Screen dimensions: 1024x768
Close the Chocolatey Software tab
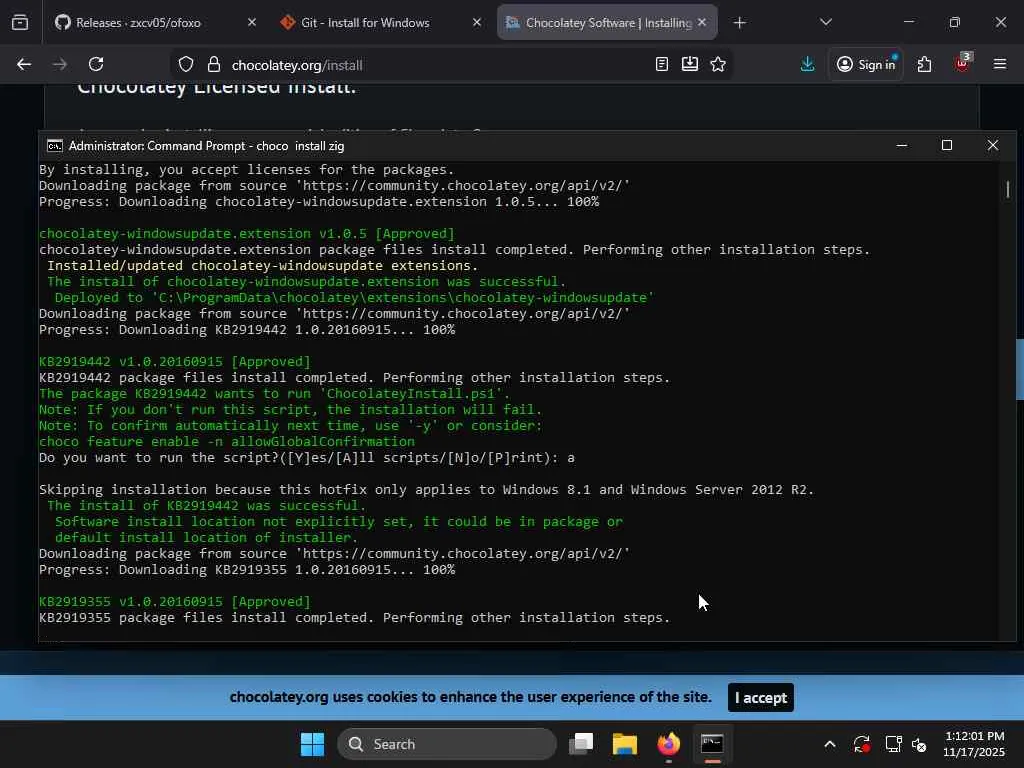point(702,23)
